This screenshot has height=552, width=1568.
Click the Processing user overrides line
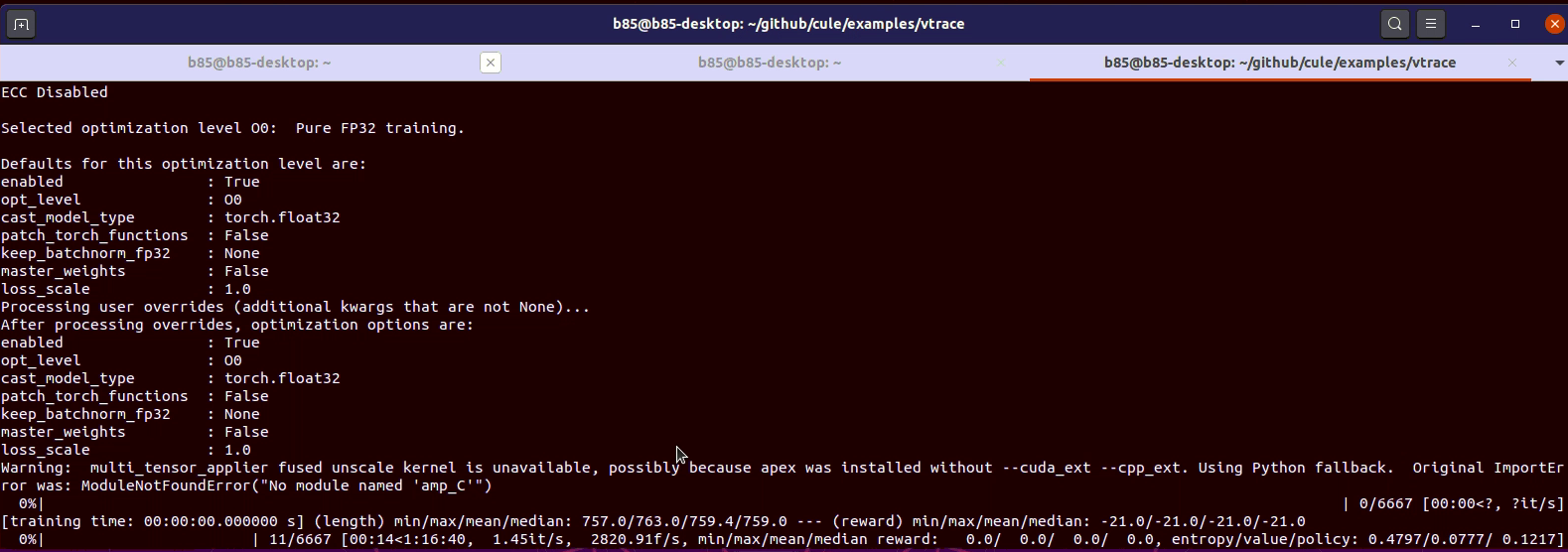(x=295, y=307)
